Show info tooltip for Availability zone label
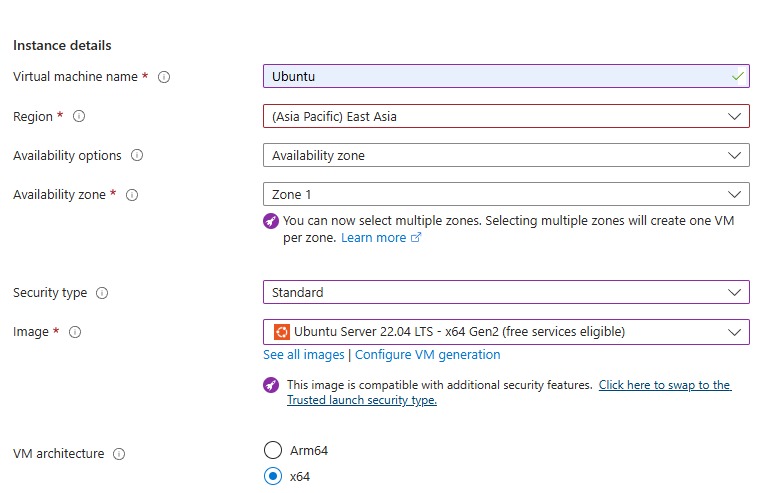771x493 pixels. click(x=132, y=195)
